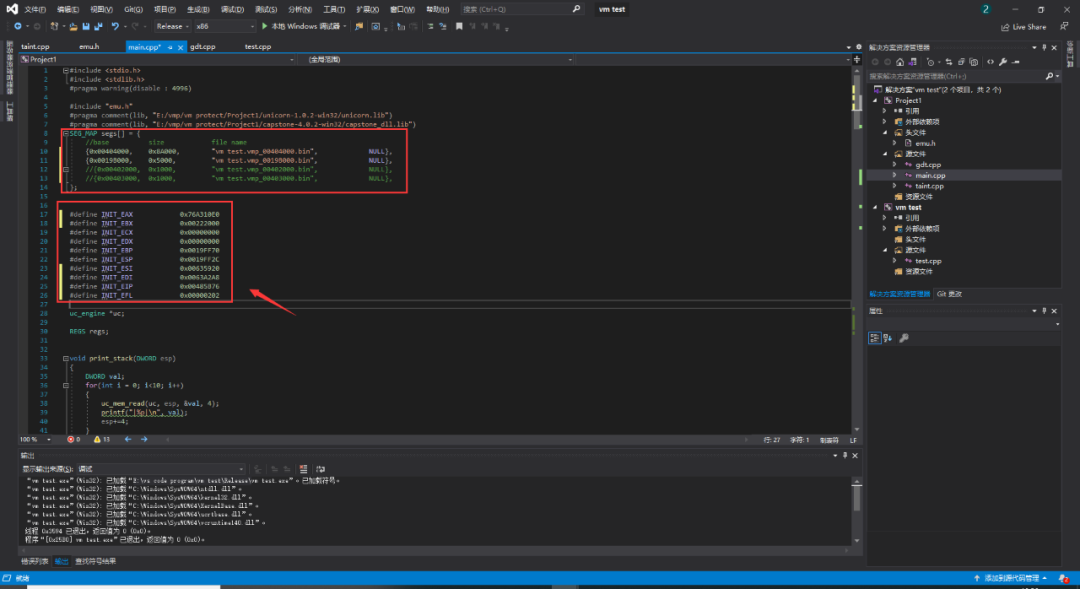
Task: Open the Release configuration dropdown
Action: 172,26
